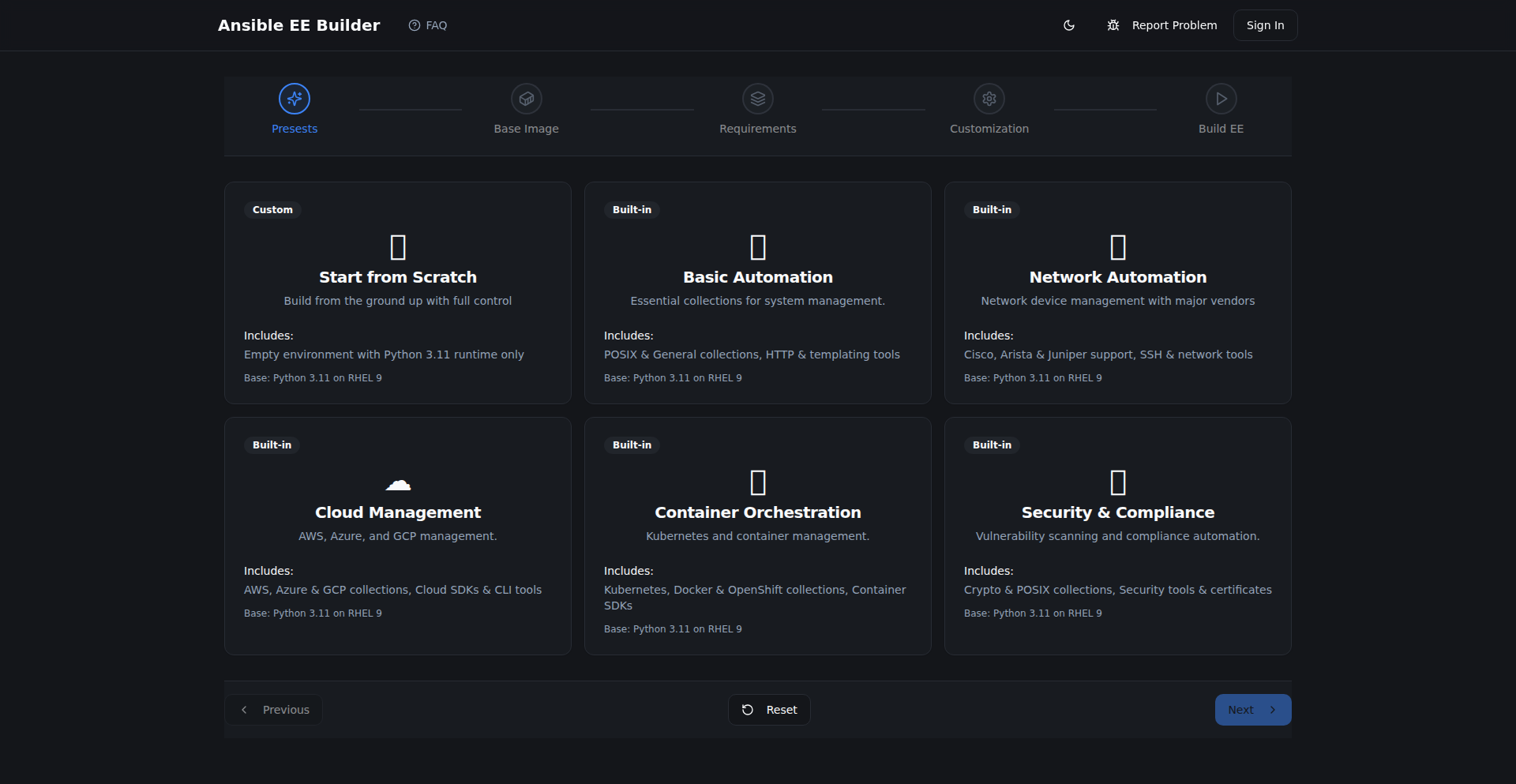
Task: Reset the builder with Reset button
Action: point(769,710)
